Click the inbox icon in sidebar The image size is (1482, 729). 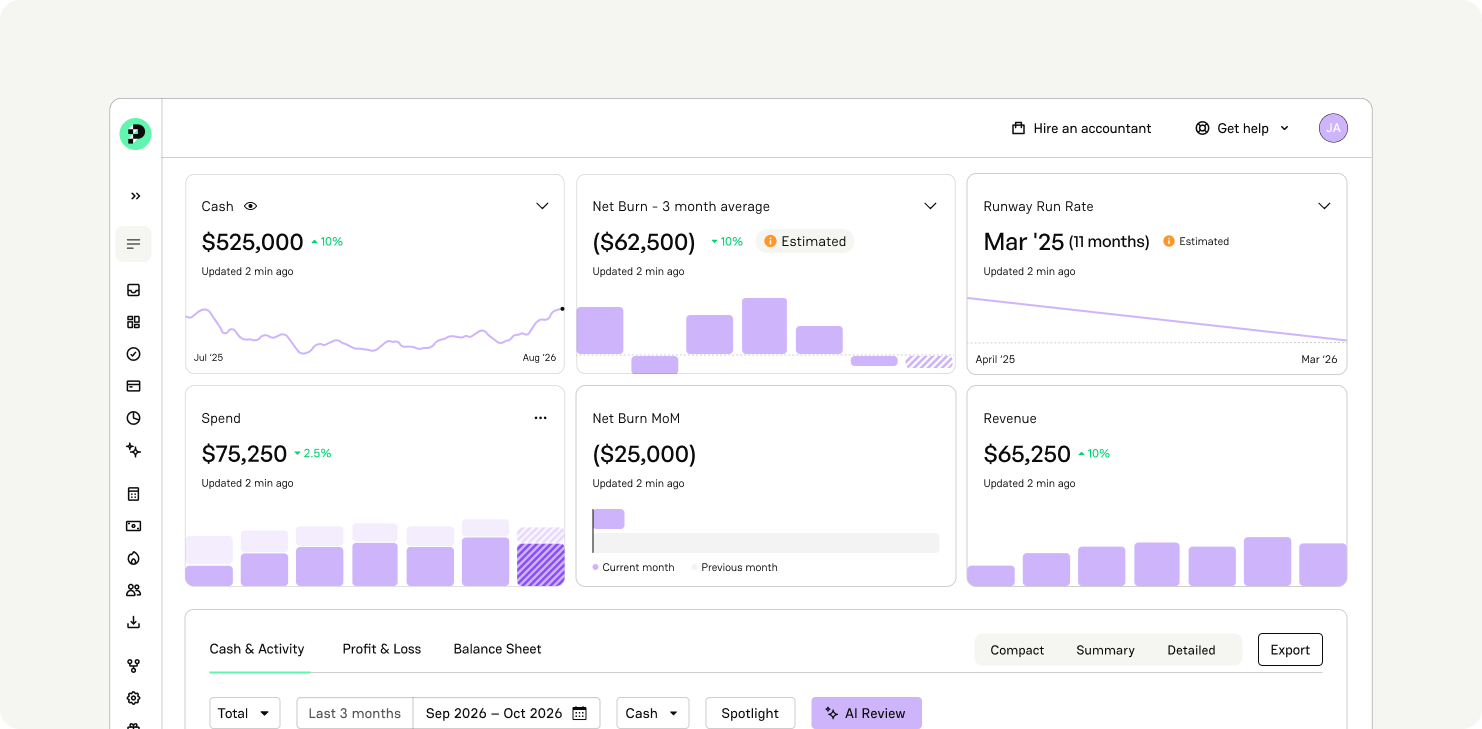click(134, 290)
